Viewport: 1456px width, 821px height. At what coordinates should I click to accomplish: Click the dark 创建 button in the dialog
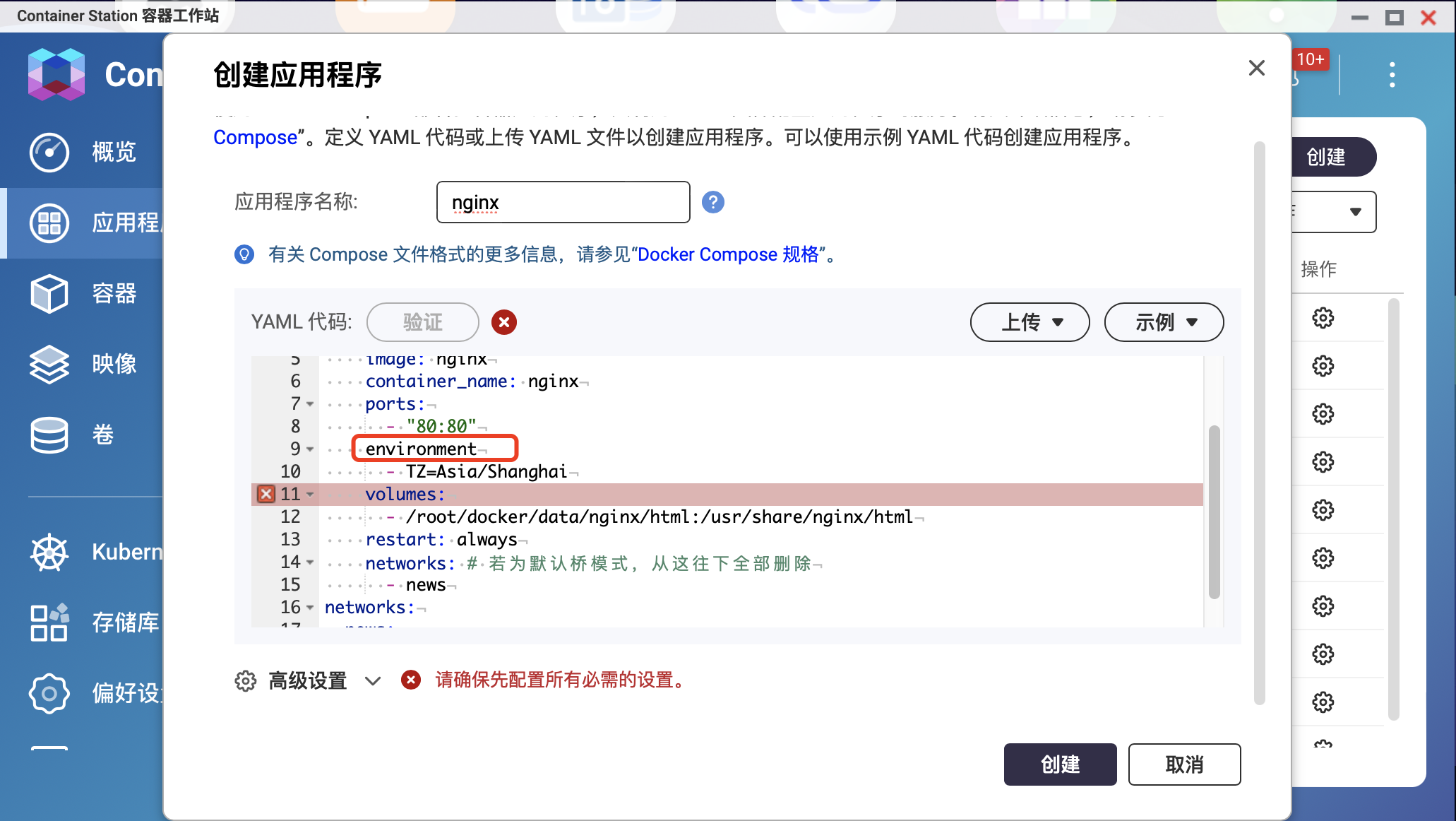[x=1060, y=764]
